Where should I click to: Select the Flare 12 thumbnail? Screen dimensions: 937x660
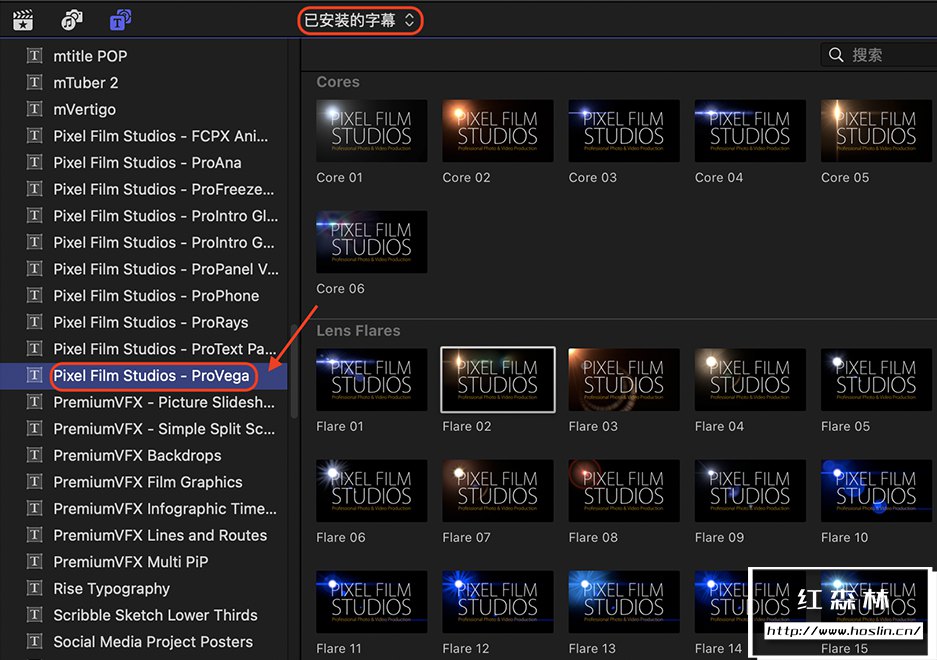498,602
